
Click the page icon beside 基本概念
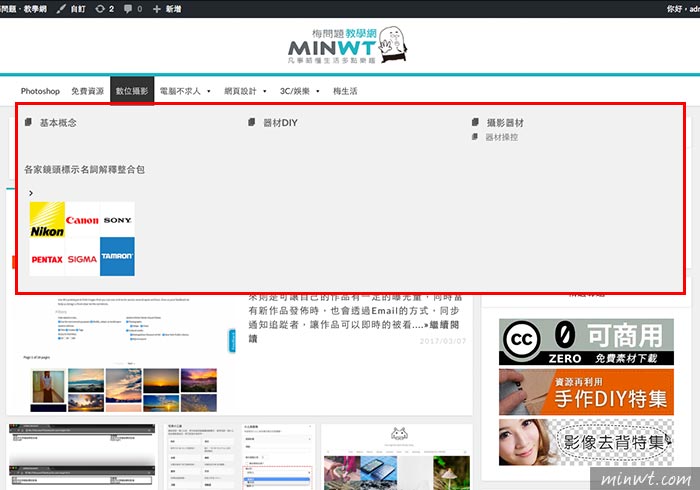(x=28, y=122)
